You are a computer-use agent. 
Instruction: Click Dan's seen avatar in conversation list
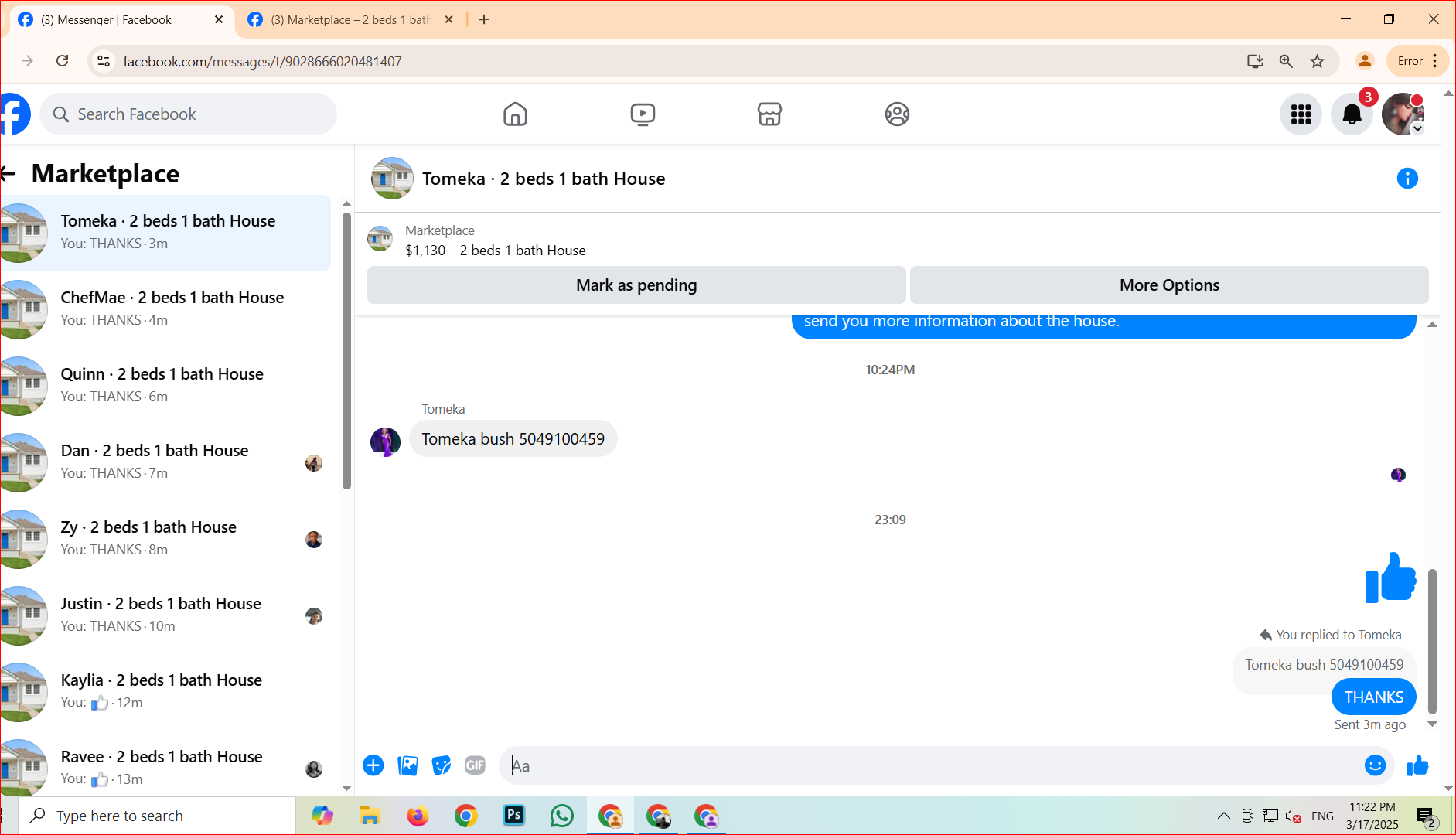(313, 463)
